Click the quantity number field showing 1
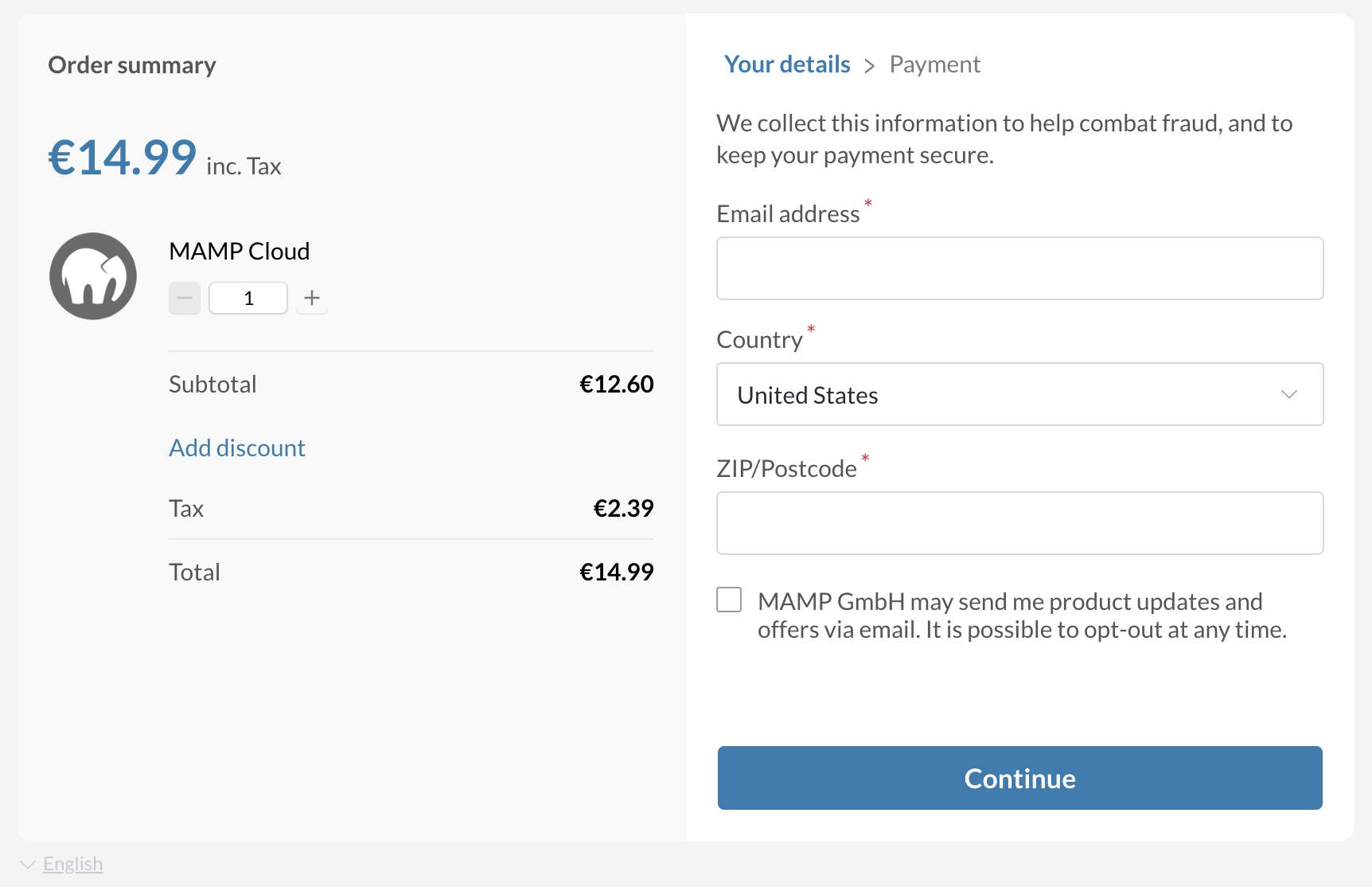 tap(248, 298)
